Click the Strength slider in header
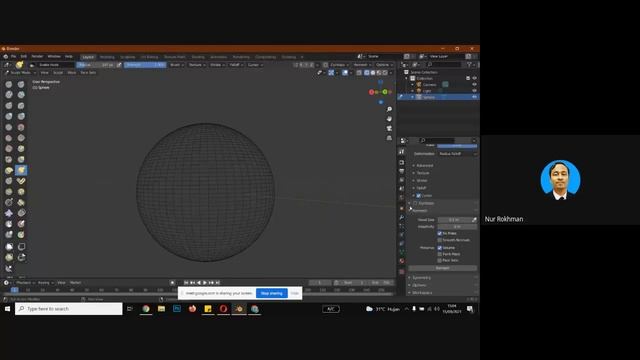The width and height of the screenshot is (640, 360). point(145,65)
